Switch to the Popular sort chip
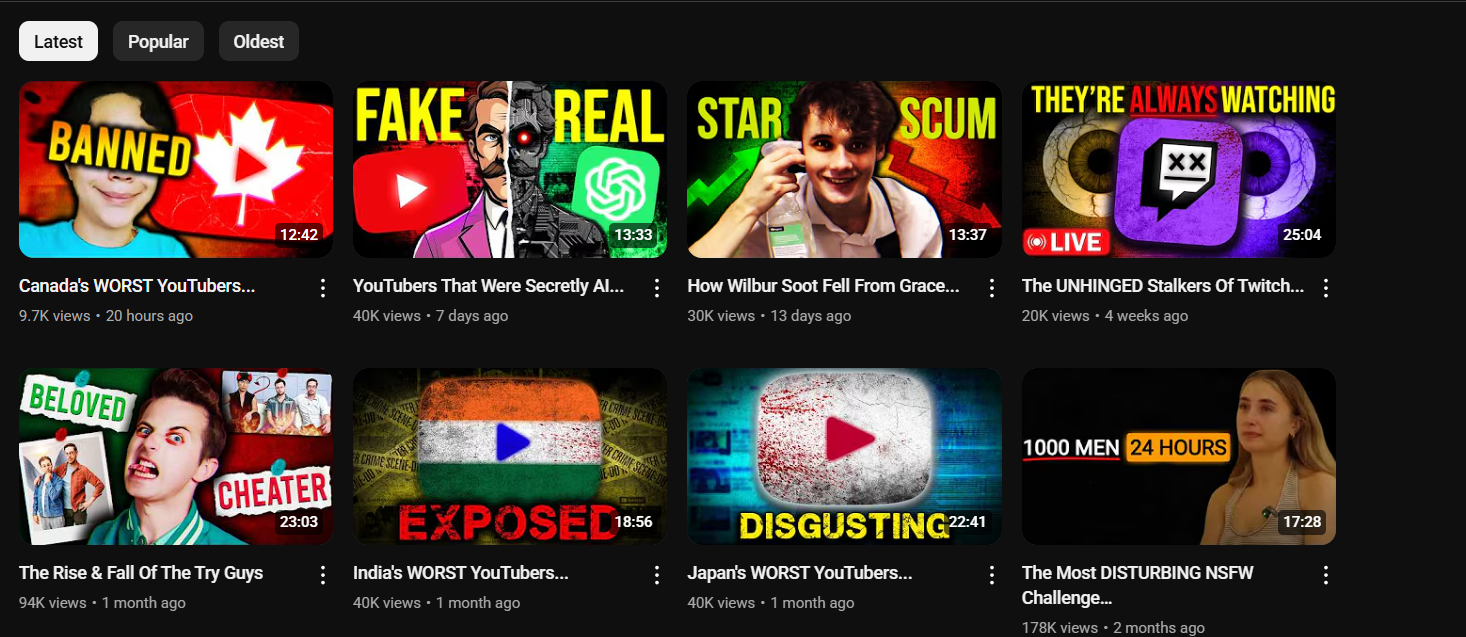Image resolution: width=1466 pixels, height=637 pixels. coord(158,41)
